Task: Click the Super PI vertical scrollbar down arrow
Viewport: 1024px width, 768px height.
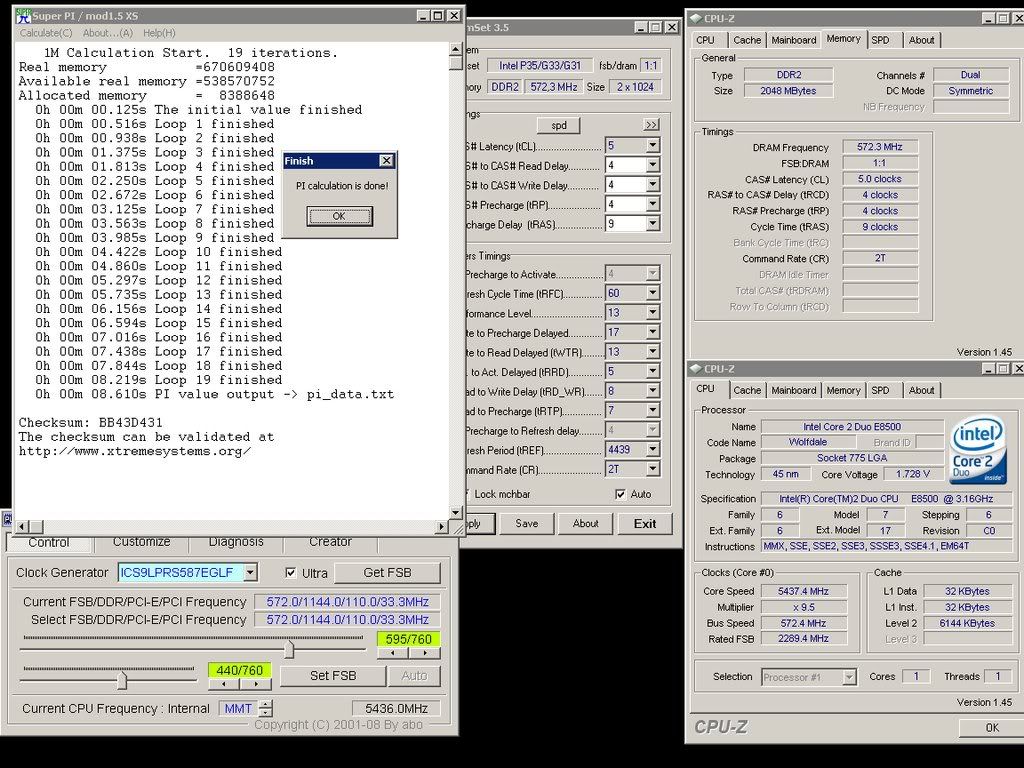Action: click(456, 513)
